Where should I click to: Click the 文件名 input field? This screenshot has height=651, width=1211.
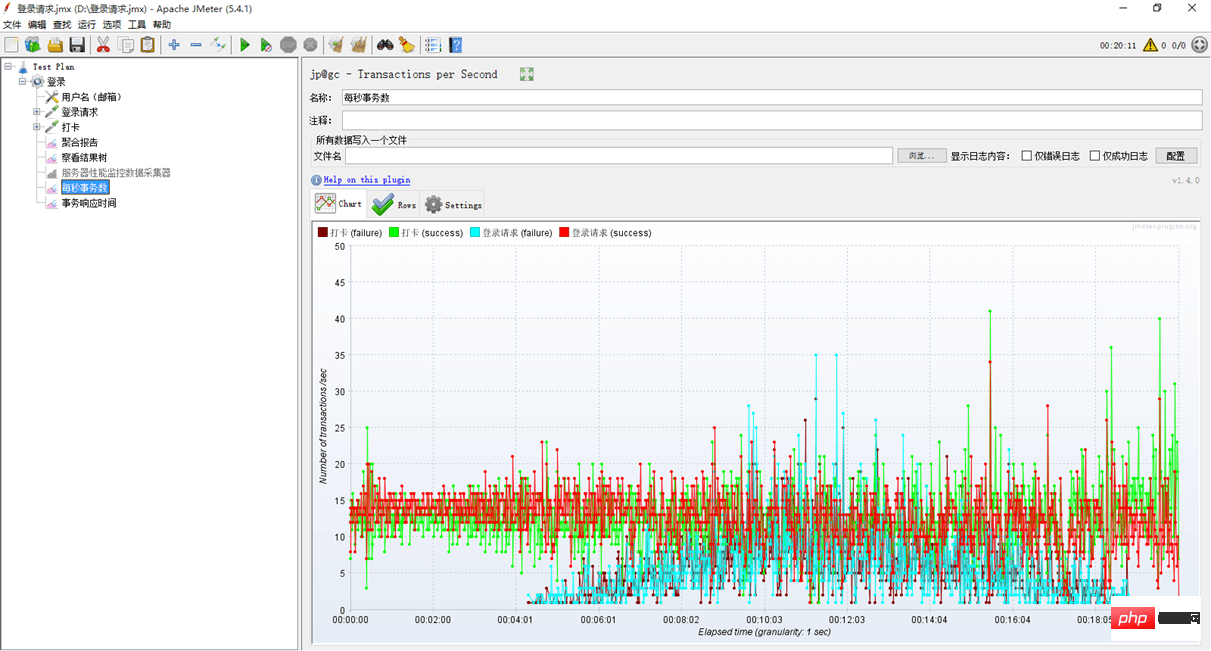pyautogui.click(x=618, y=156)
